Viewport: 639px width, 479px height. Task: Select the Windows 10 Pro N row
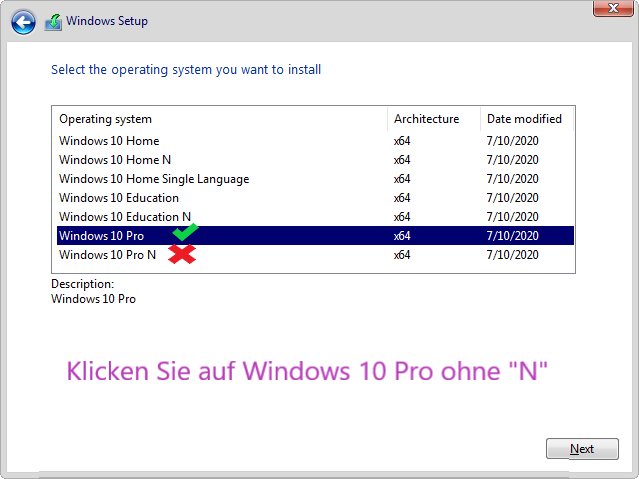click(315, 255)
